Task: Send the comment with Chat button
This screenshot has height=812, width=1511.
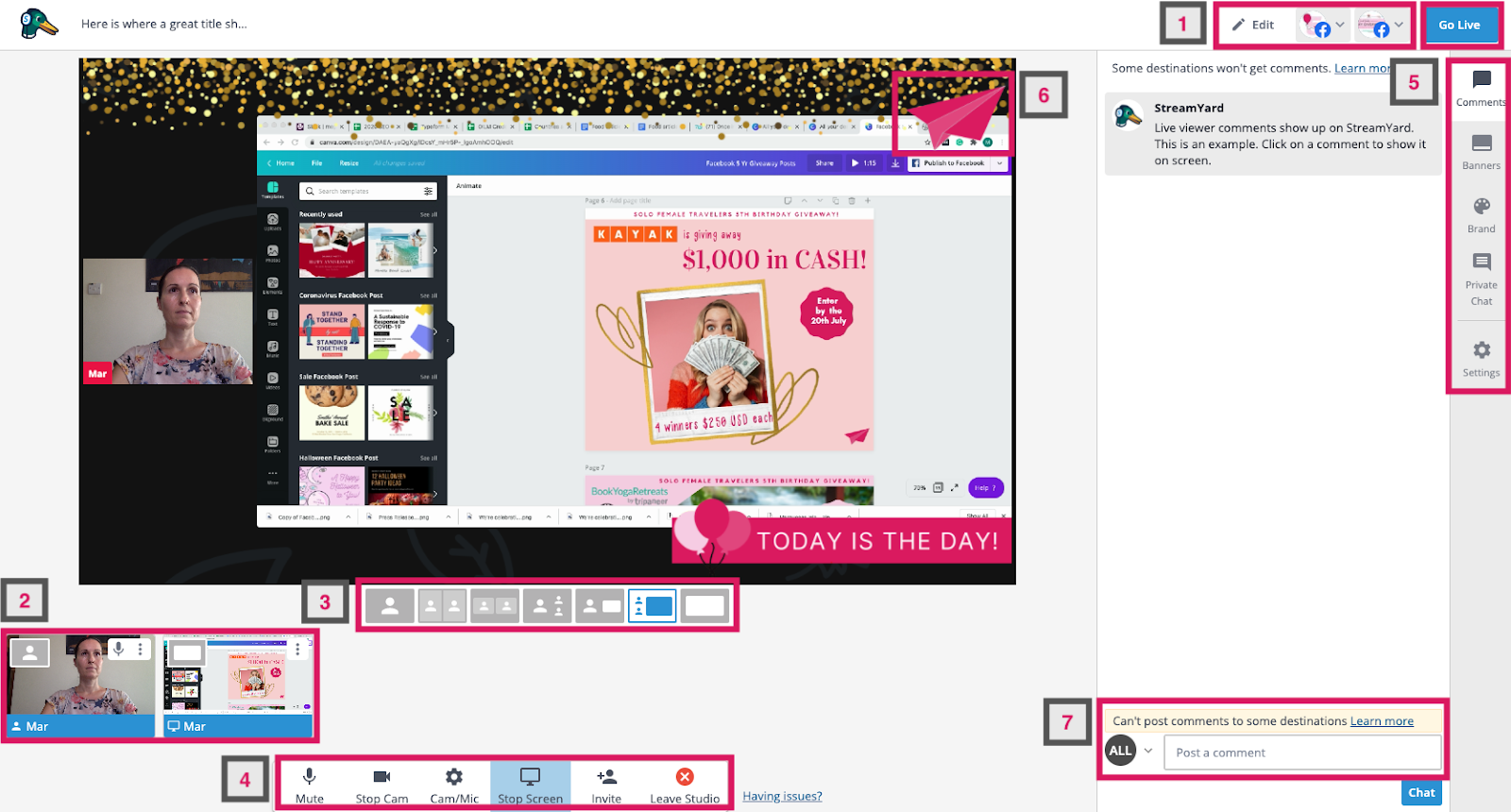Action: (1421, 793)
